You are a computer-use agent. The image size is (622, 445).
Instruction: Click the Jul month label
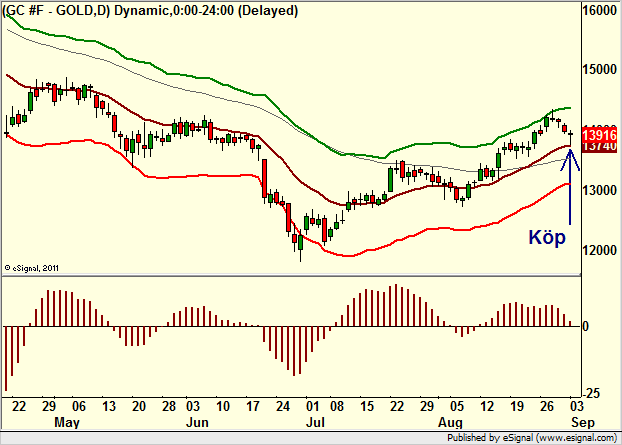(315, 422)
